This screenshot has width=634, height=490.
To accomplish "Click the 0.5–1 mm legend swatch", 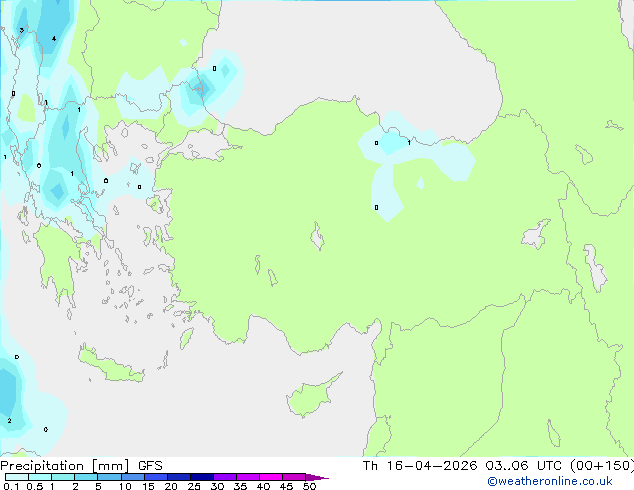I will point(40,477).
